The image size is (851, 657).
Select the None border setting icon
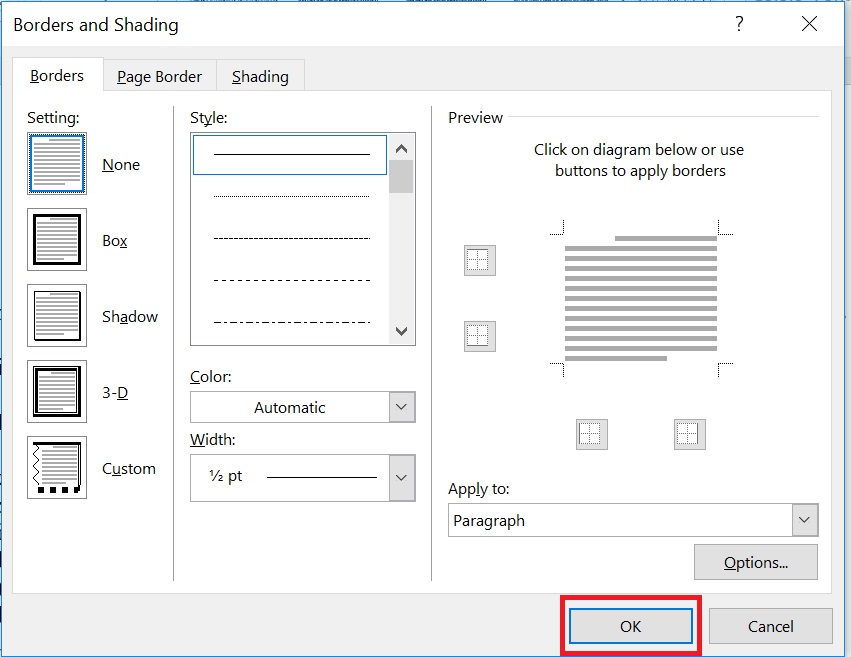click(57, 163)
